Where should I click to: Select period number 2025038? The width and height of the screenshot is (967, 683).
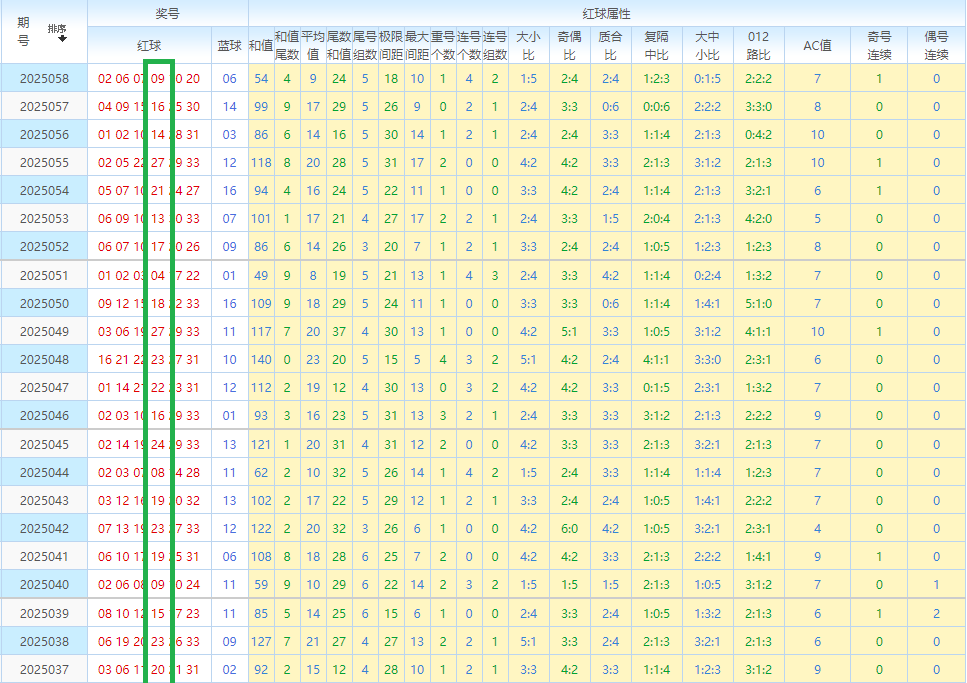44,641
